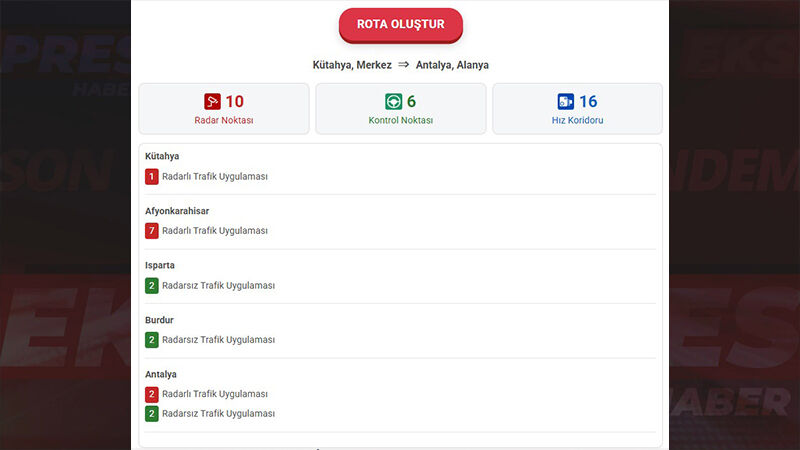Image resolution: width=800 pixels, height=450 pixels.
Task: Click the Antalya, Alanya destination text
Action: (x=452, y=65)
